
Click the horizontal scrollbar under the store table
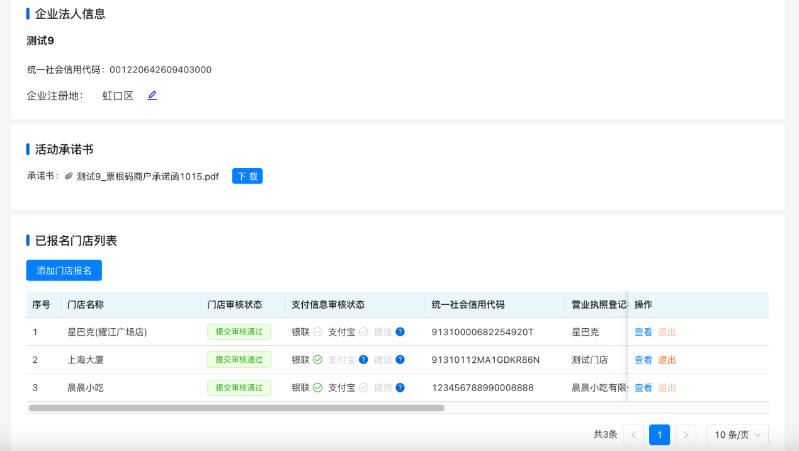coord(236,408)
